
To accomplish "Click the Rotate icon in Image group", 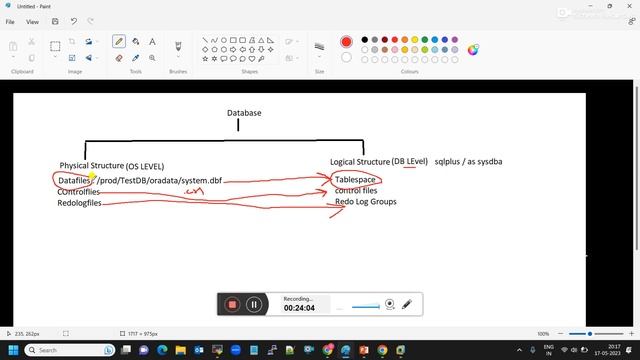I will tap(89, 42).
